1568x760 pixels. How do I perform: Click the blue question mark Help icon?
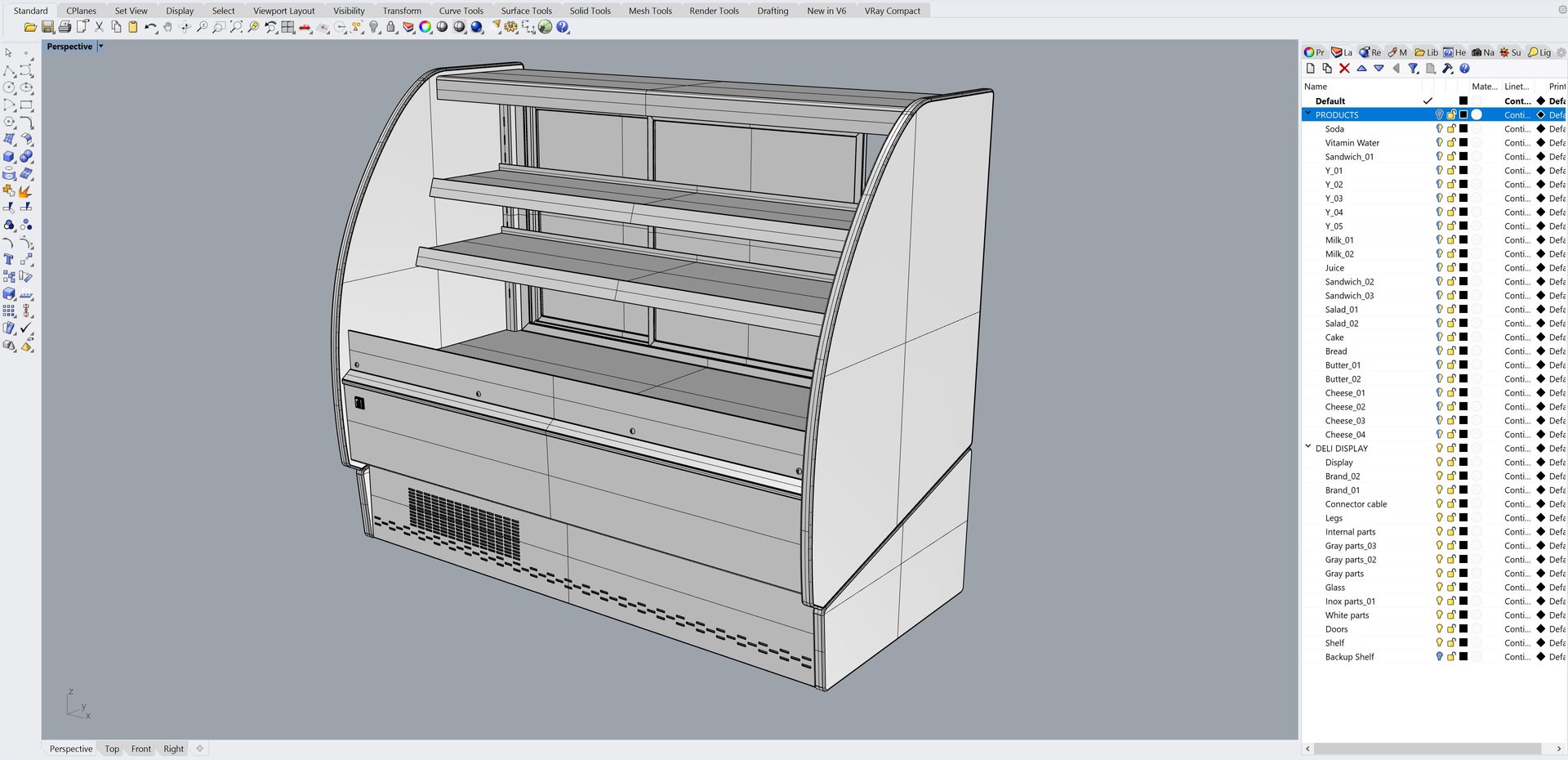click(563, 27)
